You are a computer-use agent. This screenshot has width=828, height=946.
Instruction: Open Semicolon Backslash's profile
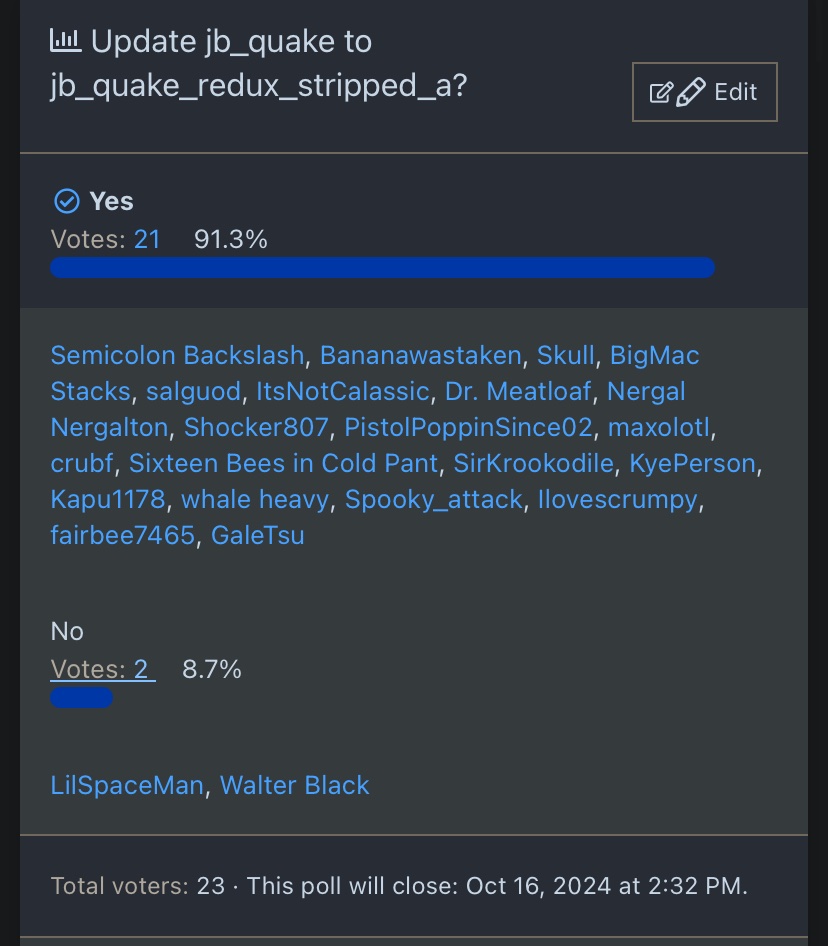coord(177,356)
